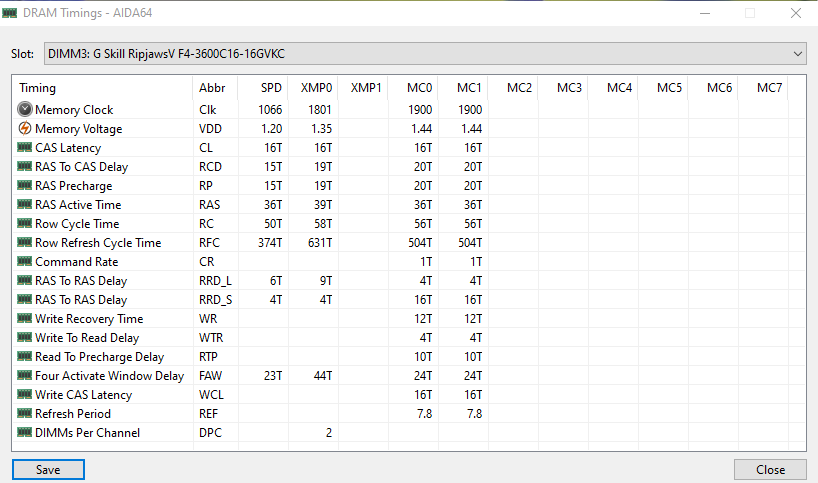Click the MC1 column header
Viewport: 818px width, 483px height.
pos(463,88)
